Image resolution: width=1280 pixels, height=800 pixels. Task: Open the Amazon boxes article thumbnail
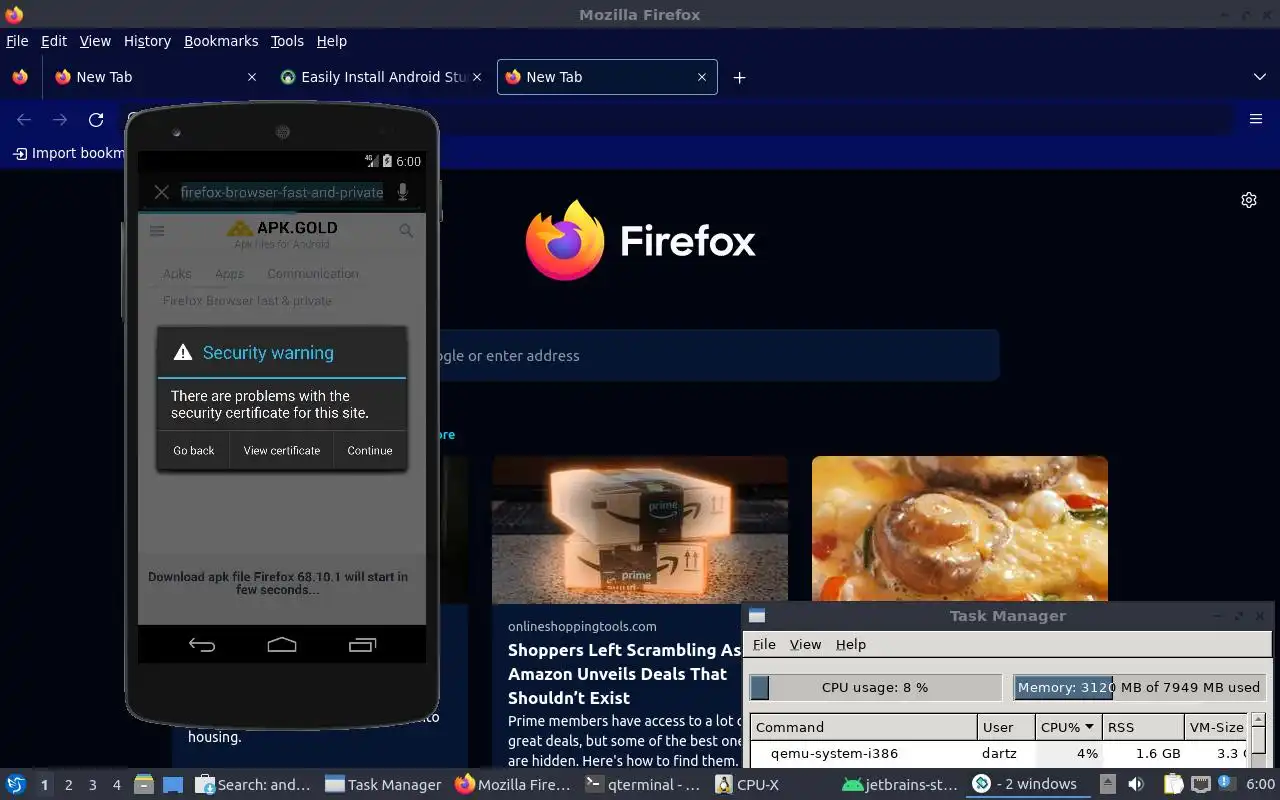640,530
